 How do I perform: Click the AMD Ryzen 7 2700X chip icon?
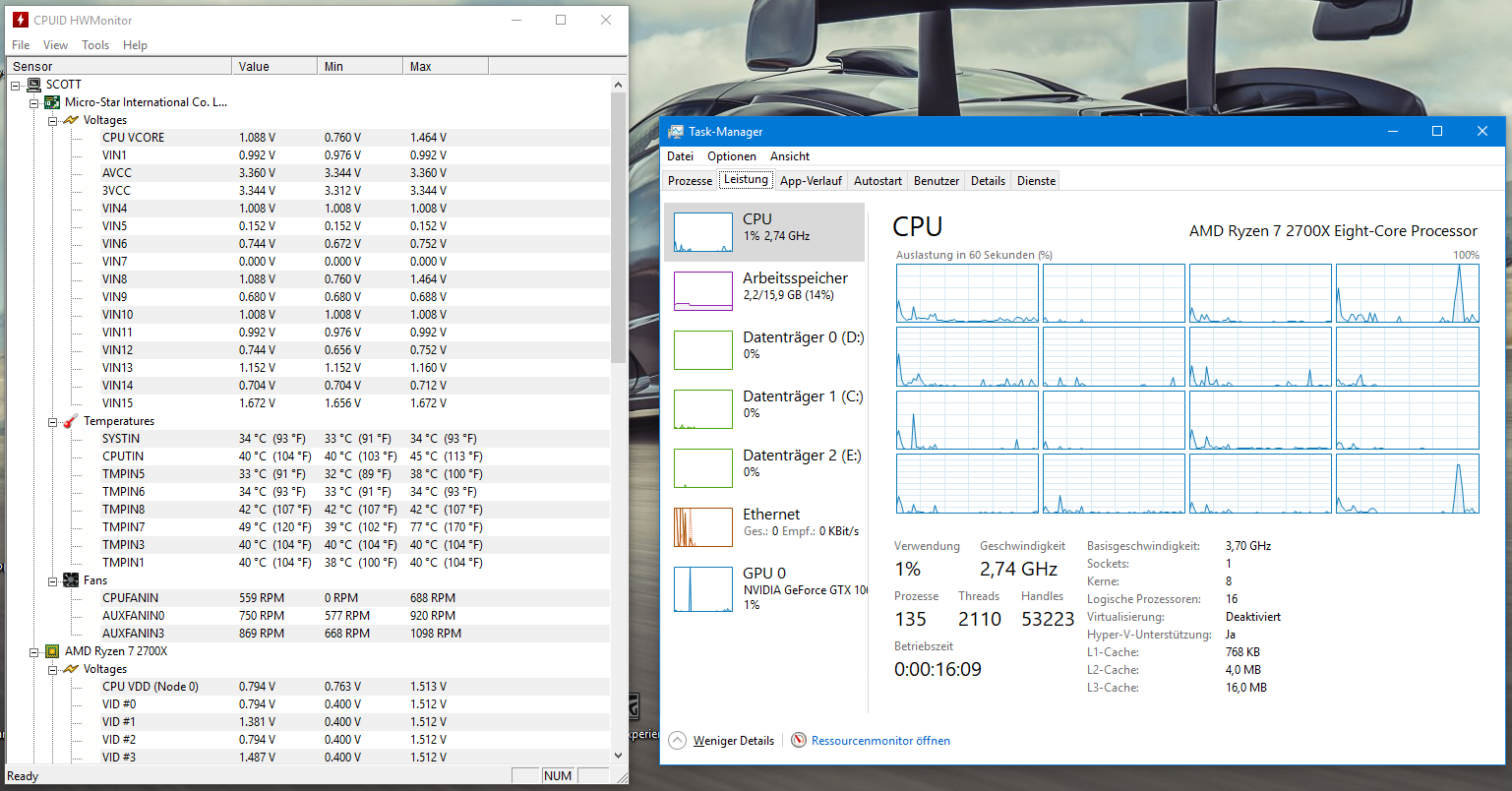click(x=52, y=651)
